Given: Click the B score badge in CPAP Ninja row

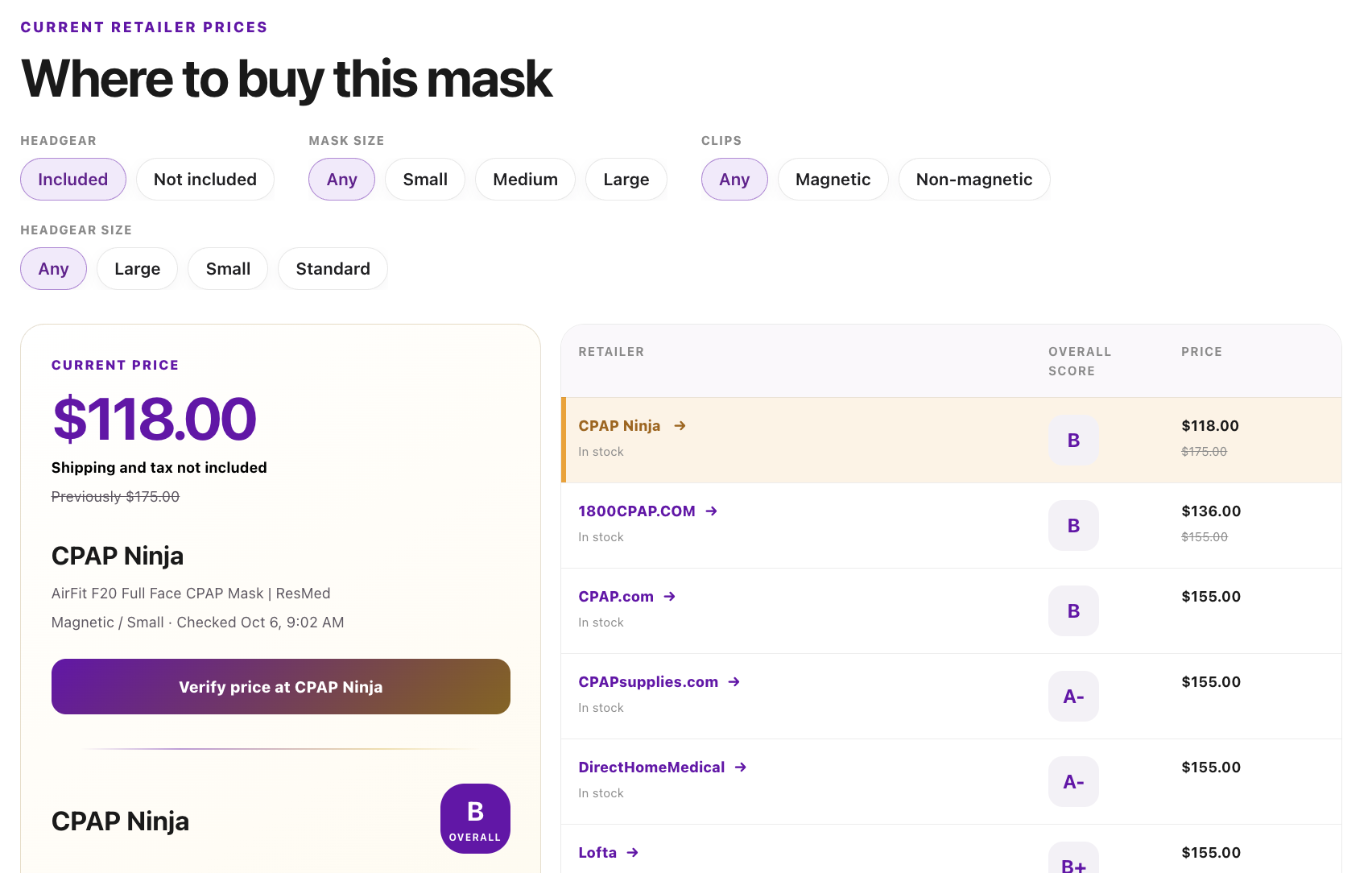Looking at the screenshot, I should 1073,440.
